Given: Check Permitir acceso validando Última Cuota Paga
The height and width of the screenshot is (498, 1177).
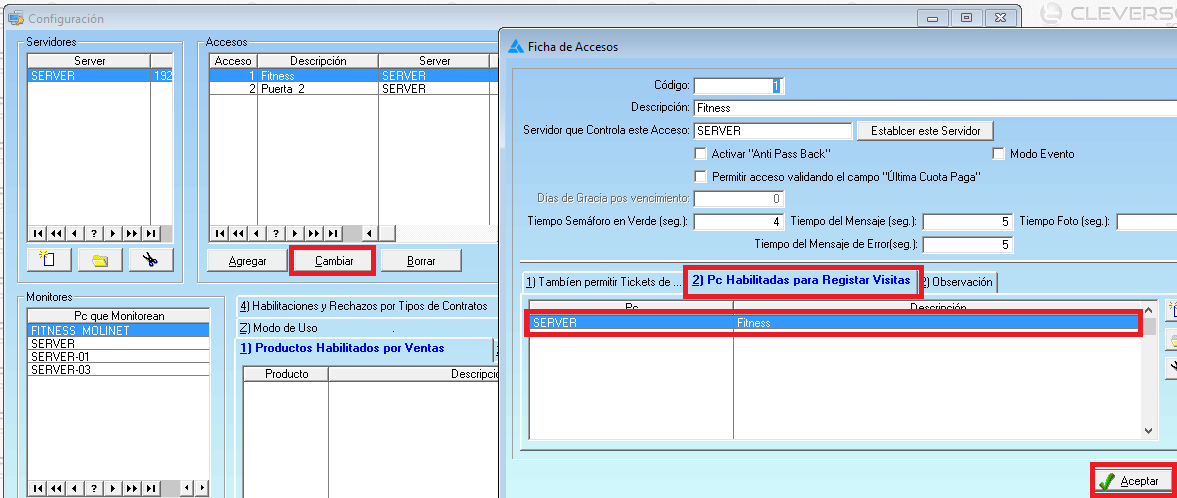Looking at the screenshot, I should [701, 176].
